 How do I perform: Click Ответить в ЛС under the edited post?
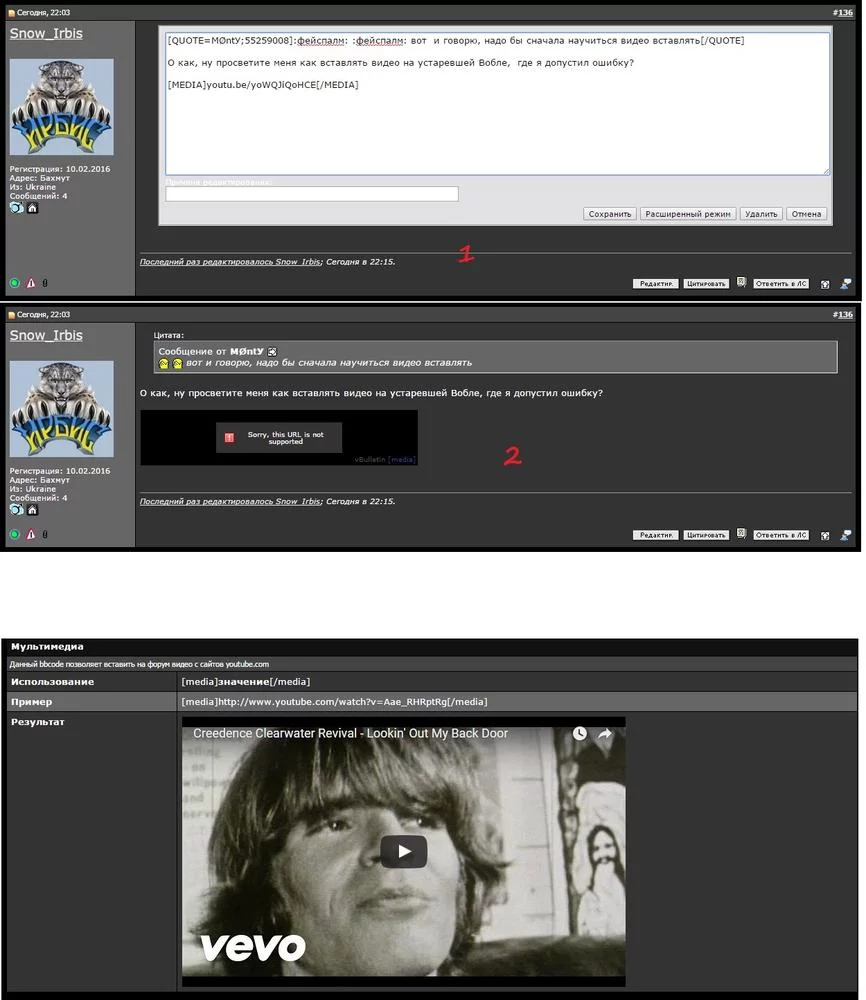781,284
